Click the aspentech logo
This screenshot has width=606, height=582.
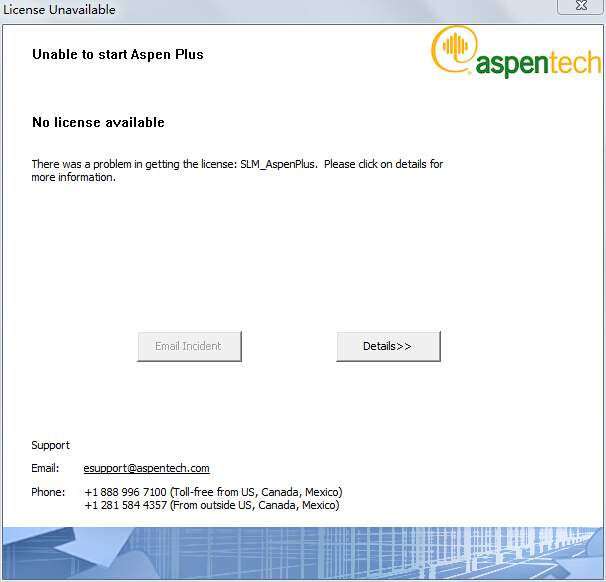click(x=516, y=51)
